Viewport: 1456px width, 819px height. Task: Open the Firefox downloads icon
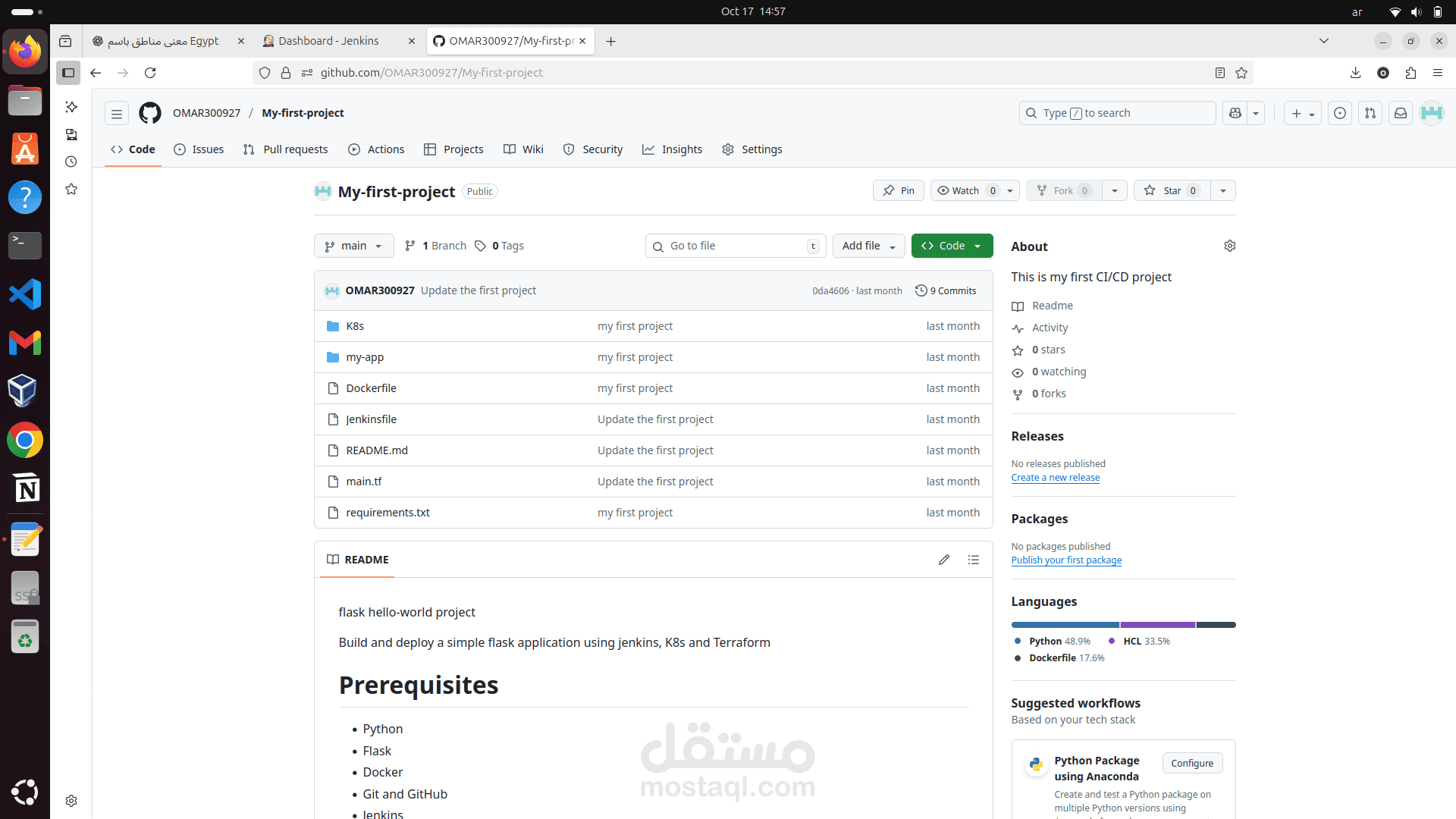(1355, 73)
